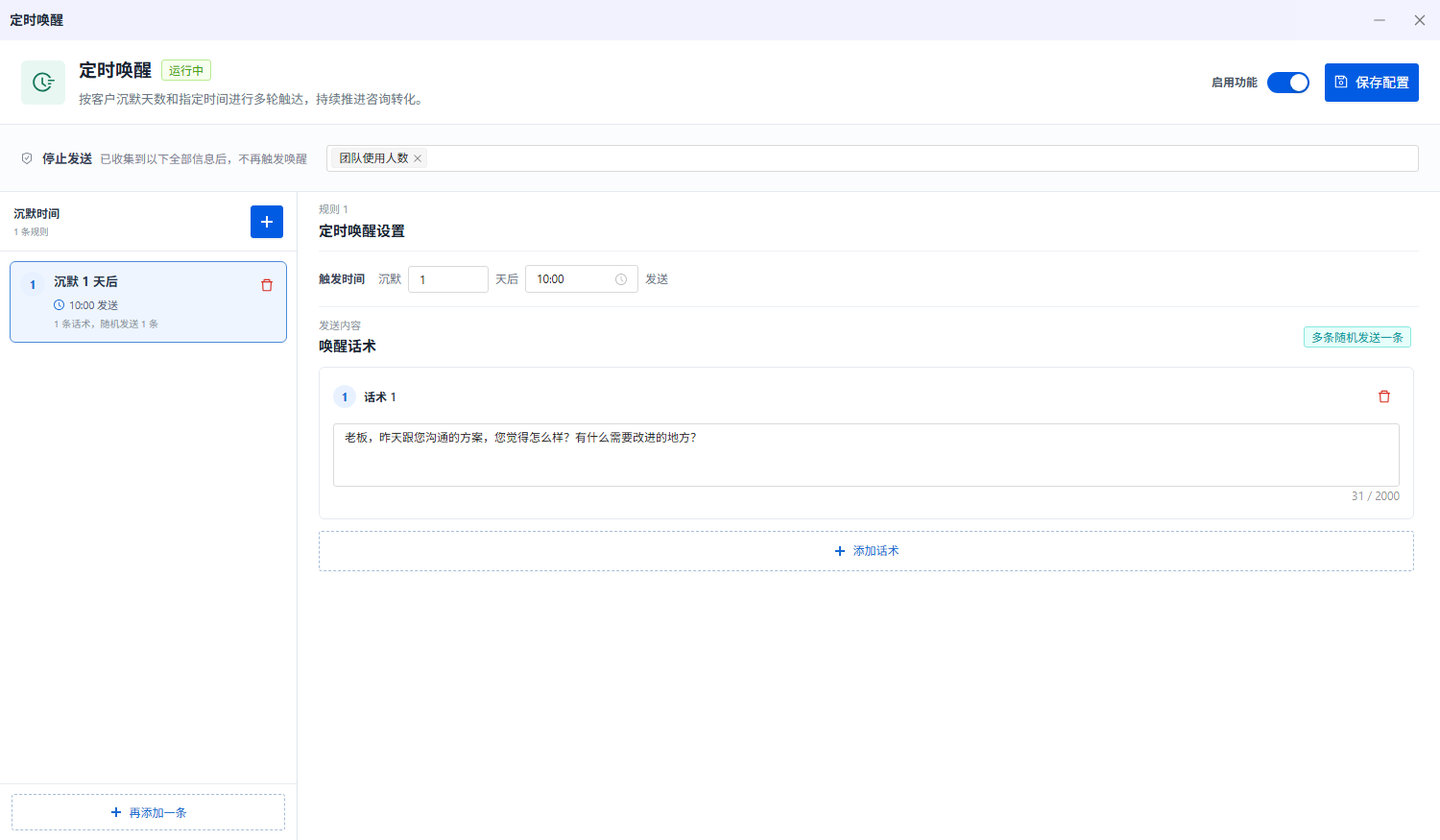Click the 运行中 status badge

186,70
